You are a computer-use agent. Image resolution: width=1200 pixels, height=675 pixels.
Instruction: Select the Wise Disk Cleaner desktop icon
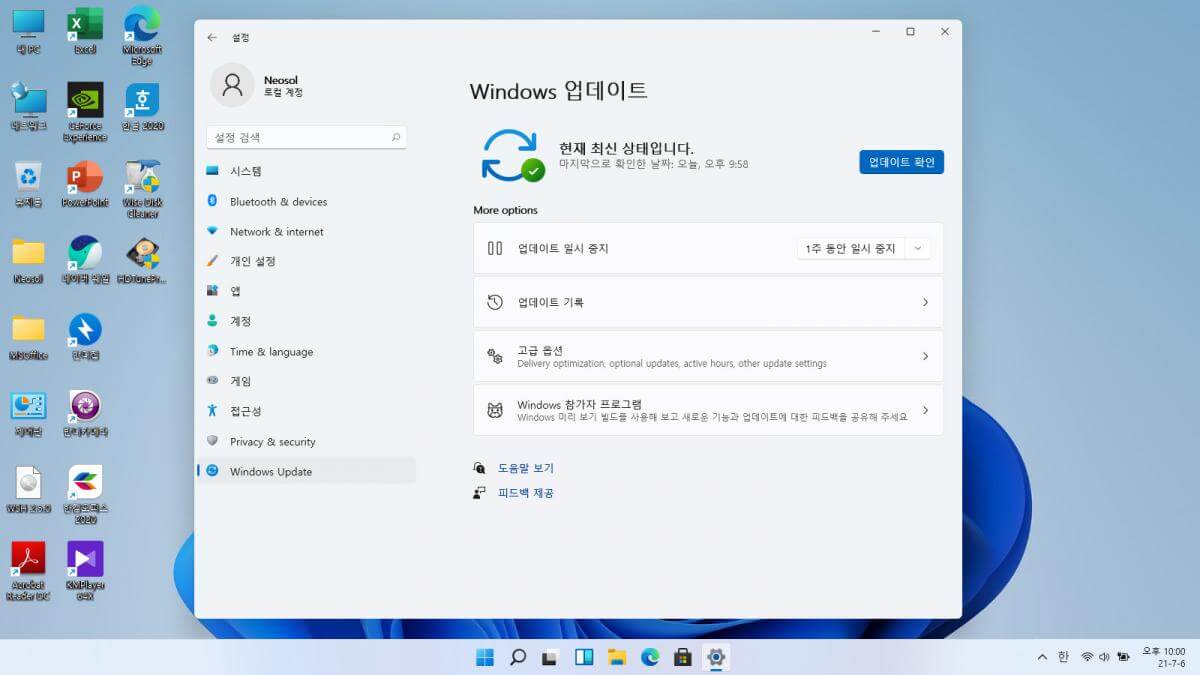tap(142, 188)
